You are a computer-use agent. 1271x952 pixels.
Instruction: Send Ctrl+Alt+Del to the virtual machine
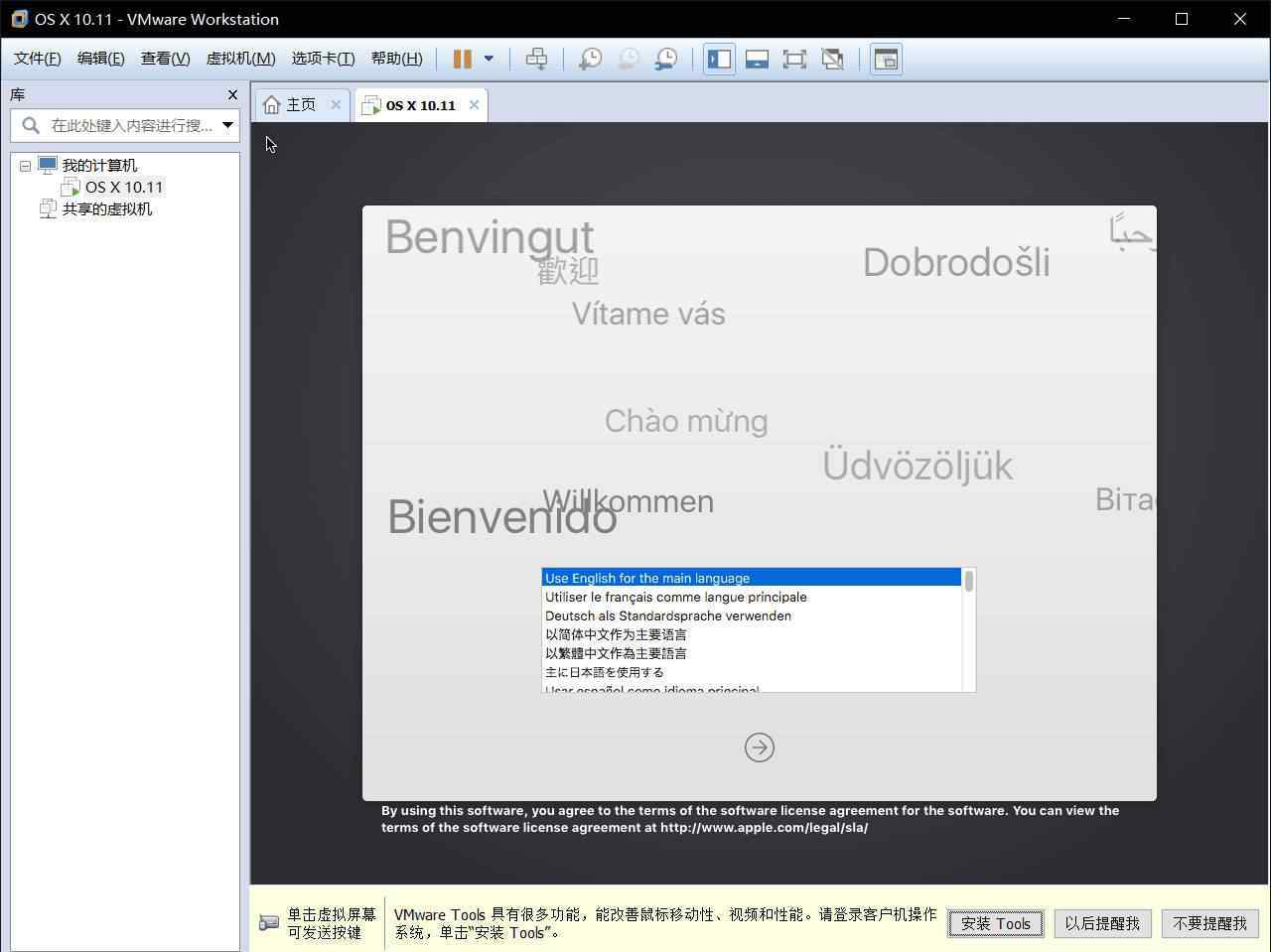(536, 59)
